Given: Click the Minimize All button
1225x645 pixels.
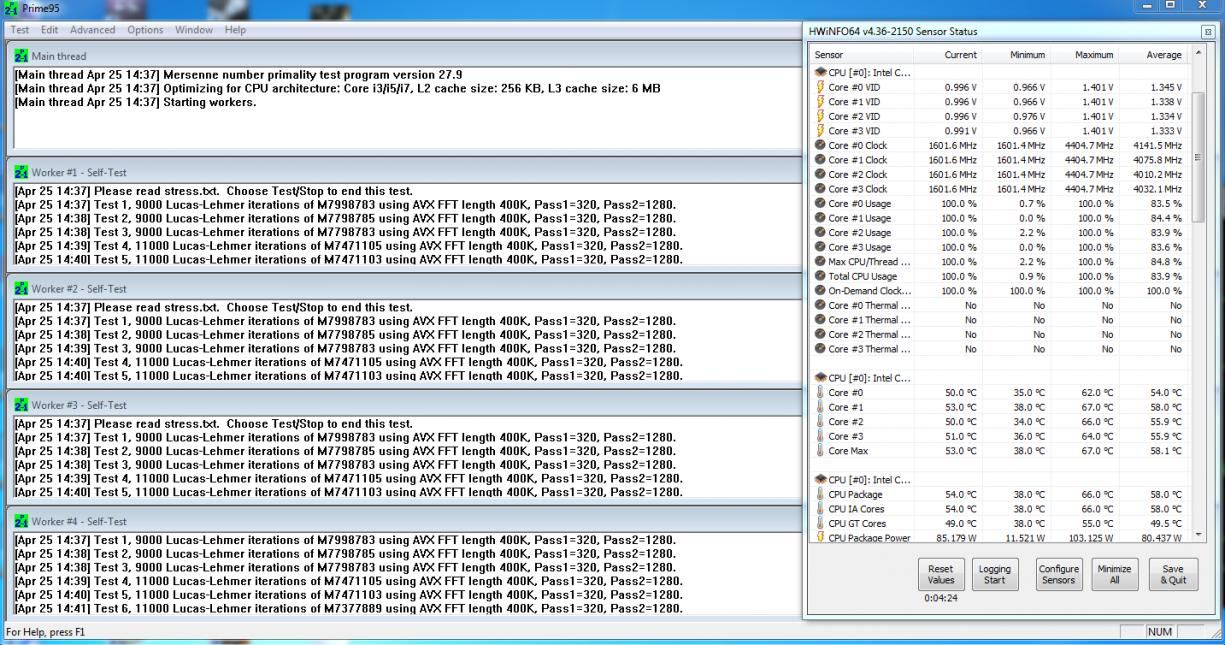Looking at the screenshot, I should click(1113, 573).
